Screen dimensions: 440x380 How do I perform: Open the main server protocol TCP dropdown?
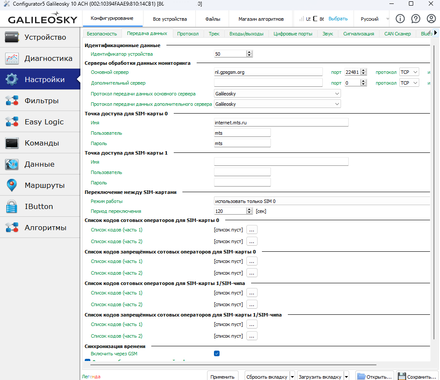(x=409, y=72)
